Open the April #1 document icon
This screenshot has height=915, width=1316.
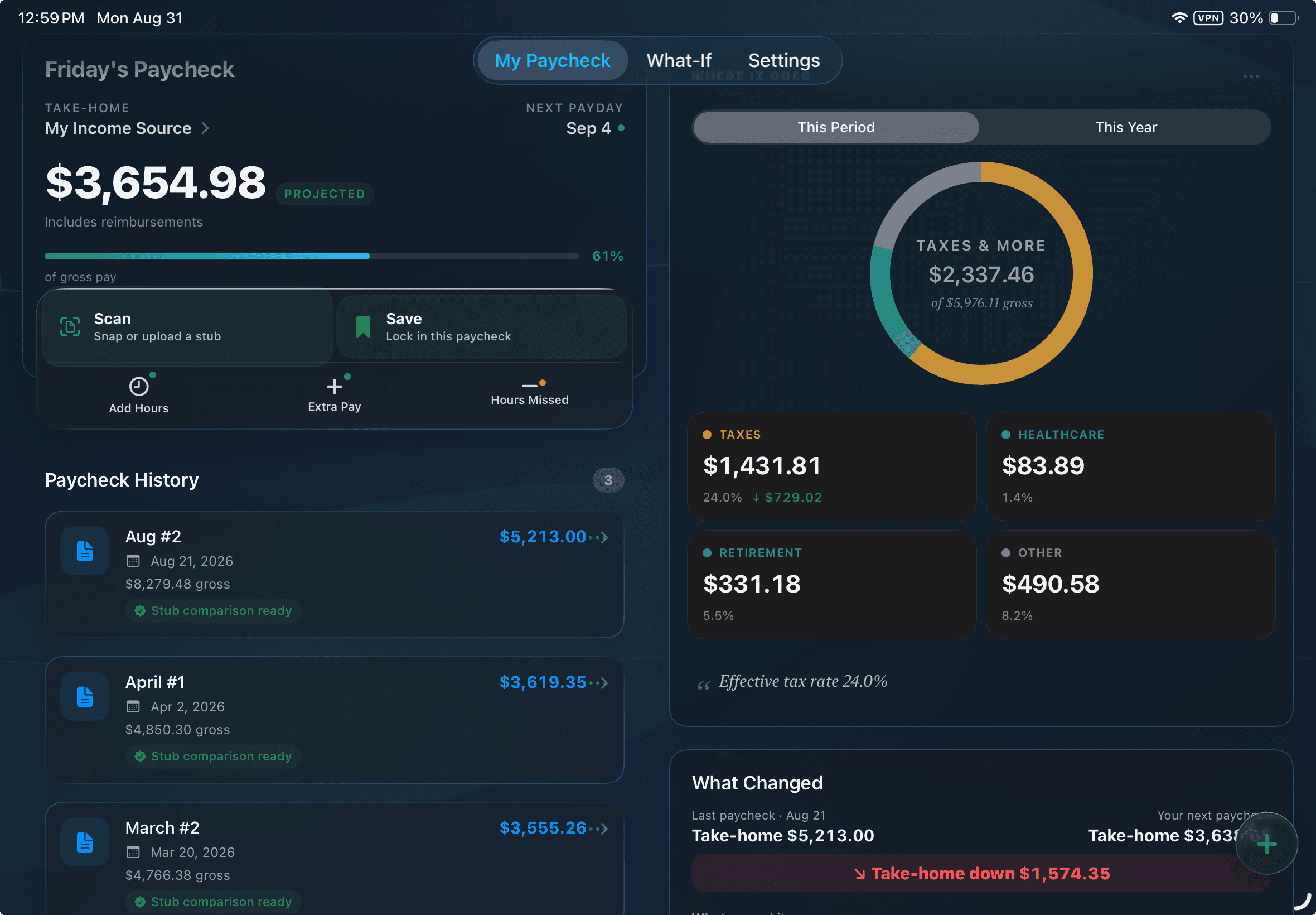pyautogui.click(x=85, y=696)
